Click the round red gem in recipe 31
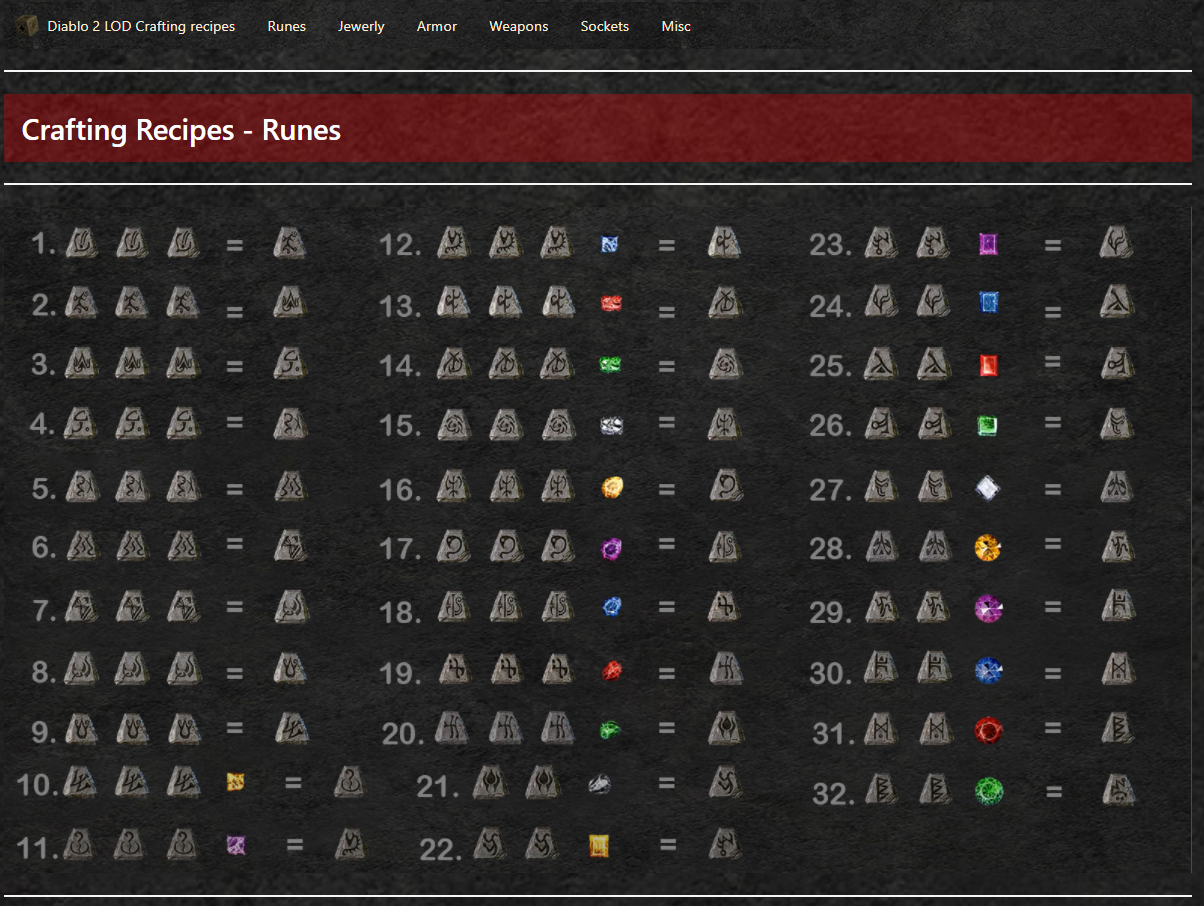Image resolution: width=1204 pixels, height=906 pixels. (989, 730)
